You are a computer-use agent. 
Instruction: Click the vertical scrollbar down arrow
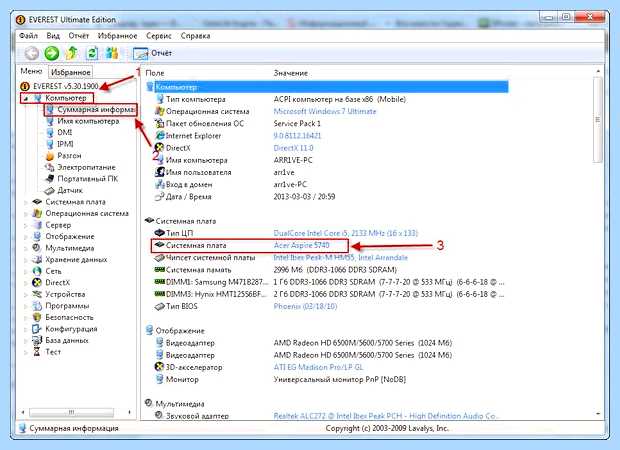pyautogui.click(x=598, y=414)
